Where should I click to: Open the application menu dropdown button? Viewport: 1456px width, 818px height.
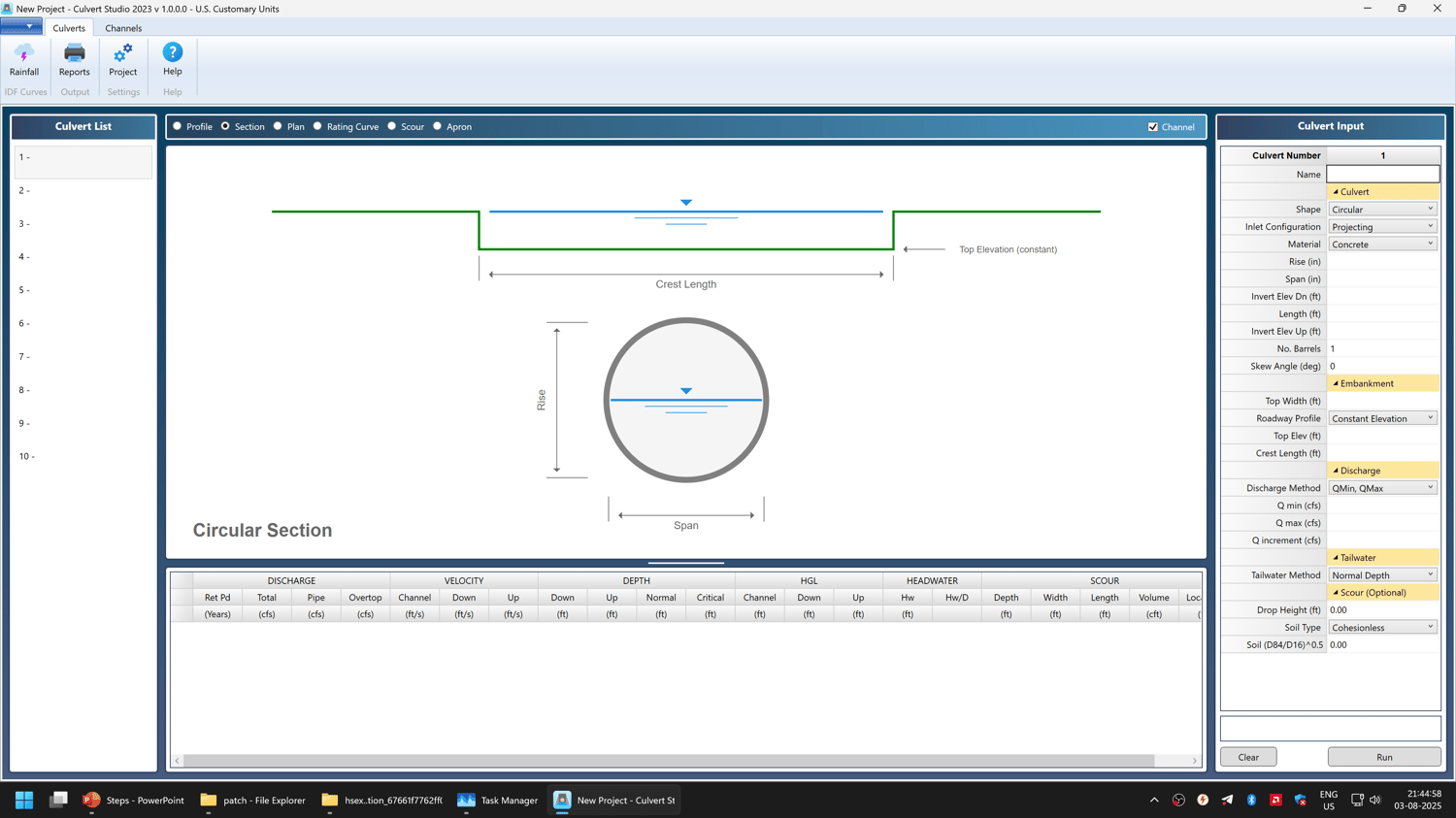click(x=21, y=27)
